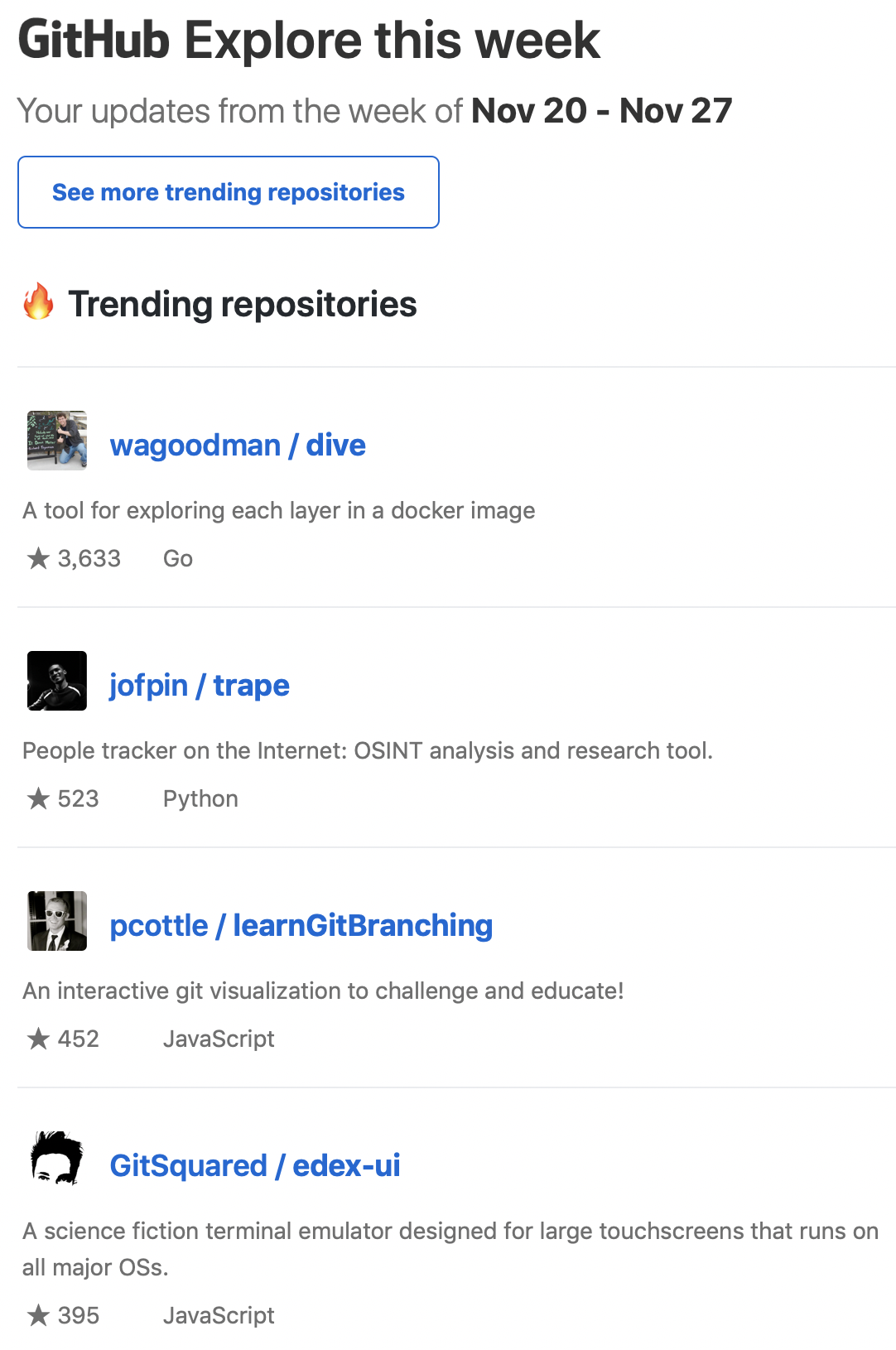
Task: Click the star icon for learnGitBranching
Action: coord(38,1039)
